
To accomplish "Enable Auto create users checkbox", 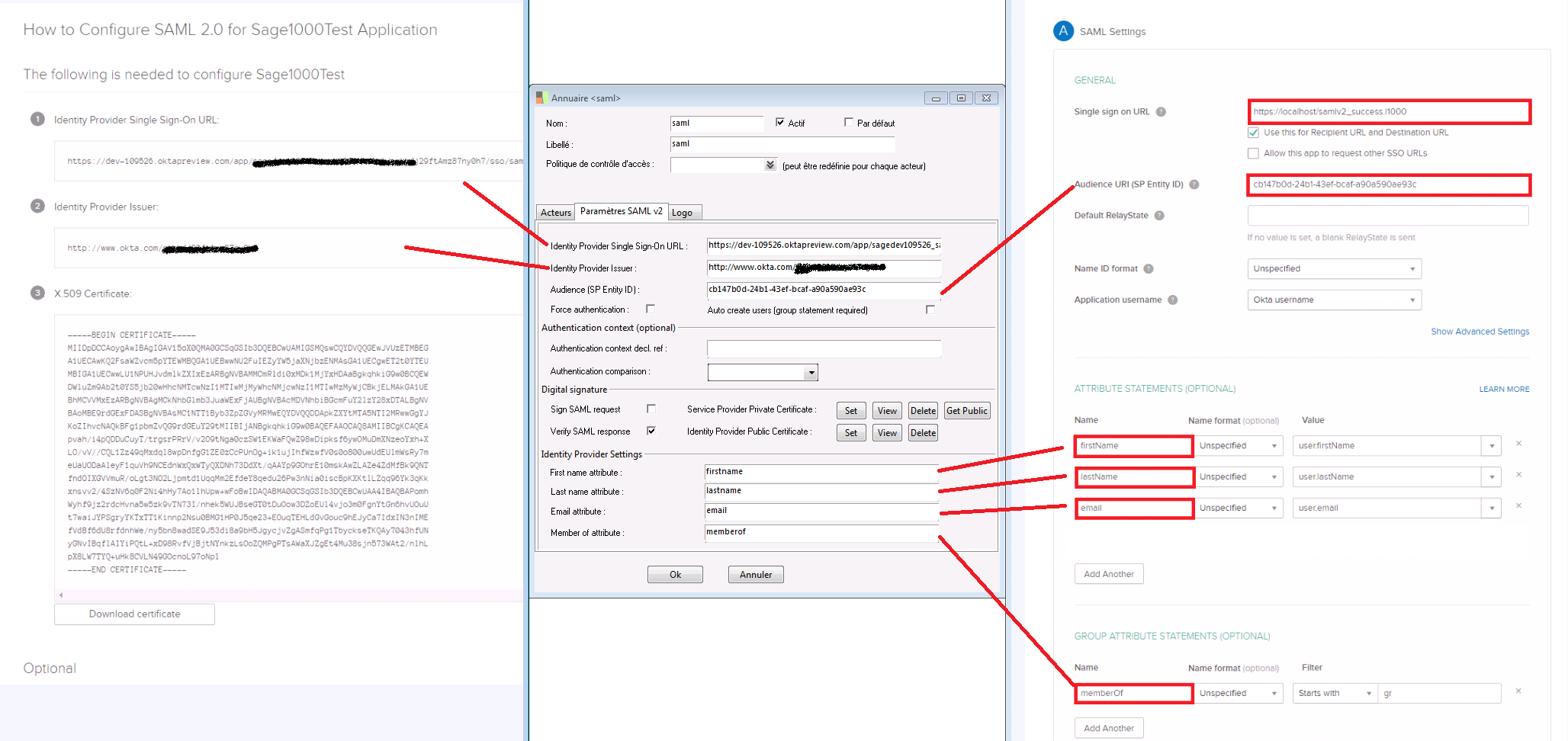I will click(x=930, y=310).
